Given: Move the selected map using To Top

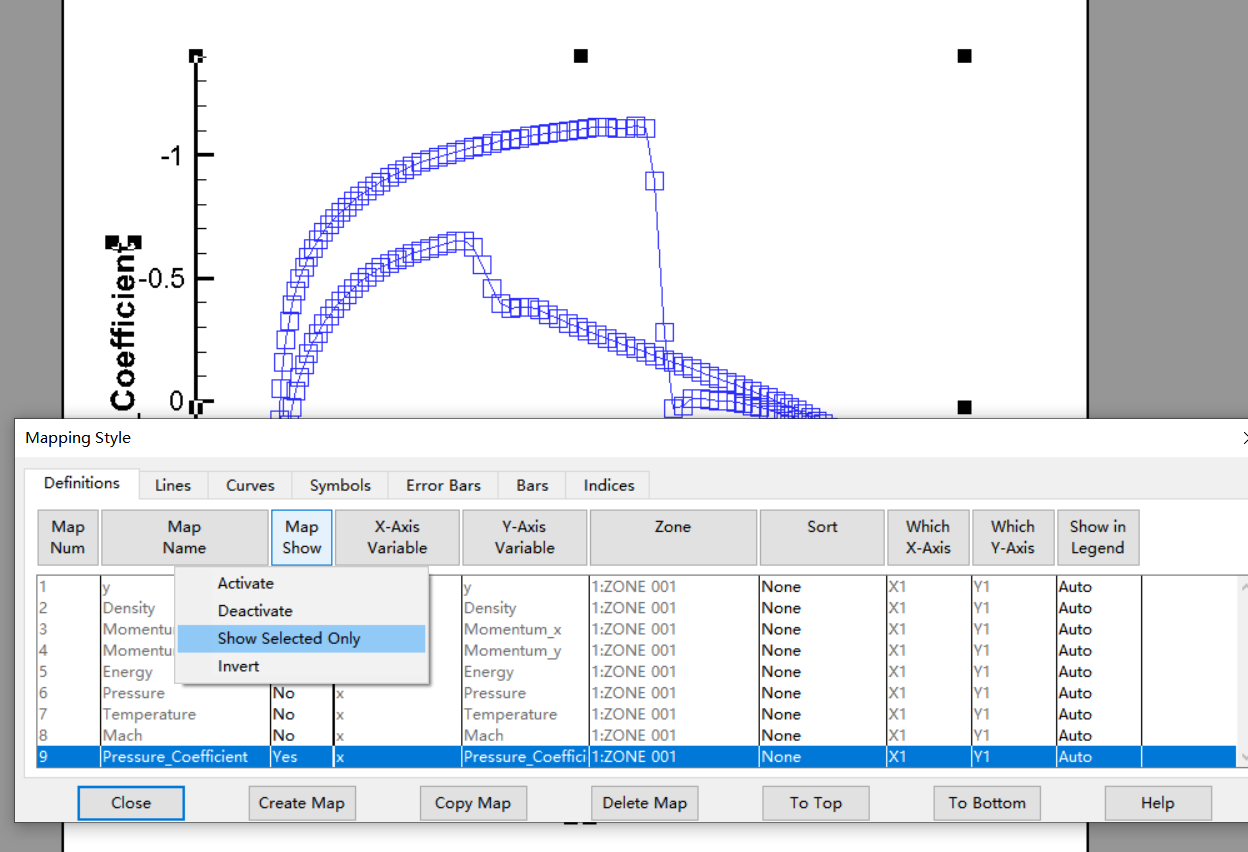Looking at the screenshot, I should (815, 803).
